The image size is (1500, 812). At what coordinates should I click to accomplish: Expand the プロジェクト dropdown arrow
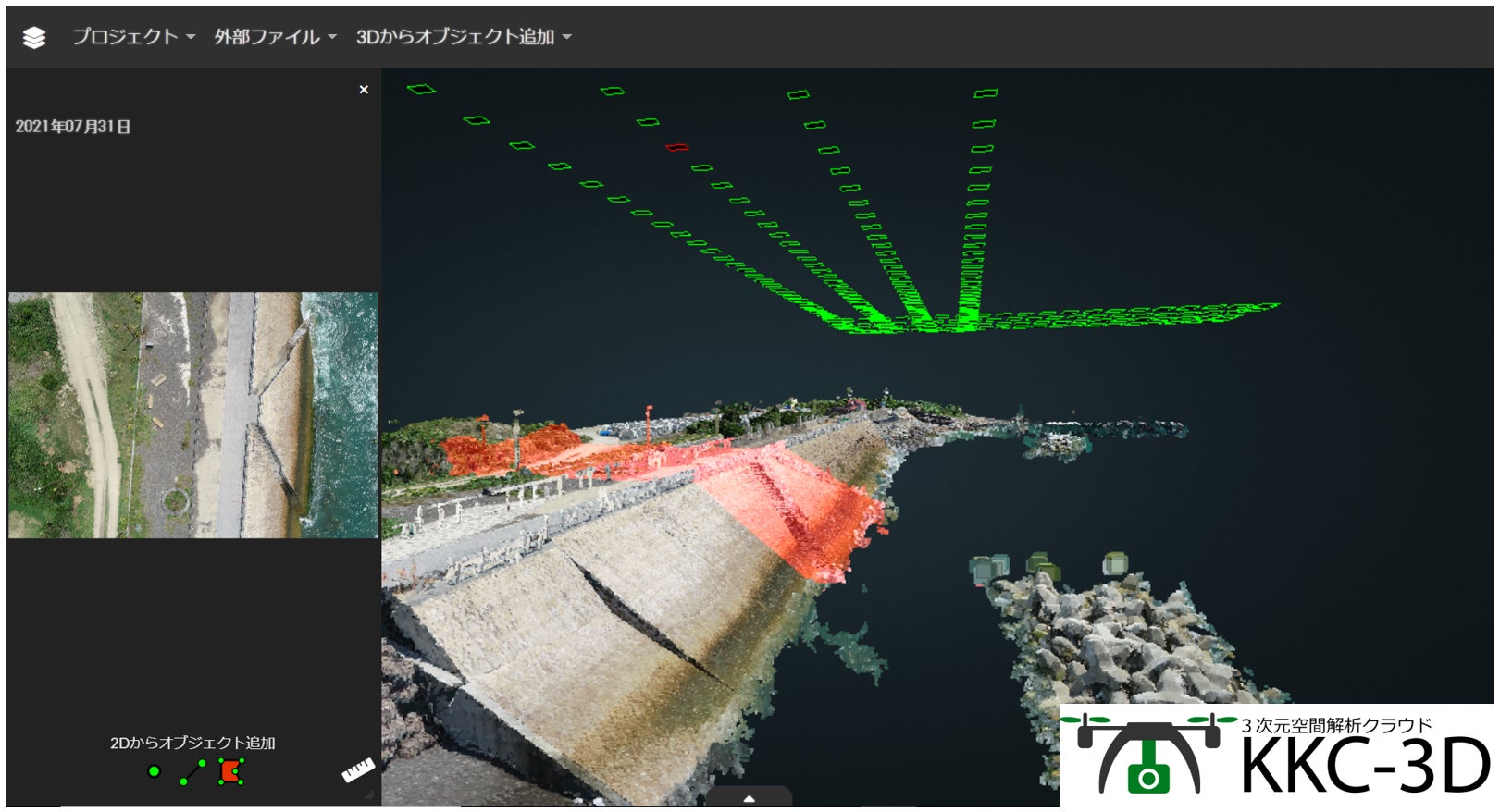pyautogui.click(x=191, y=38)
